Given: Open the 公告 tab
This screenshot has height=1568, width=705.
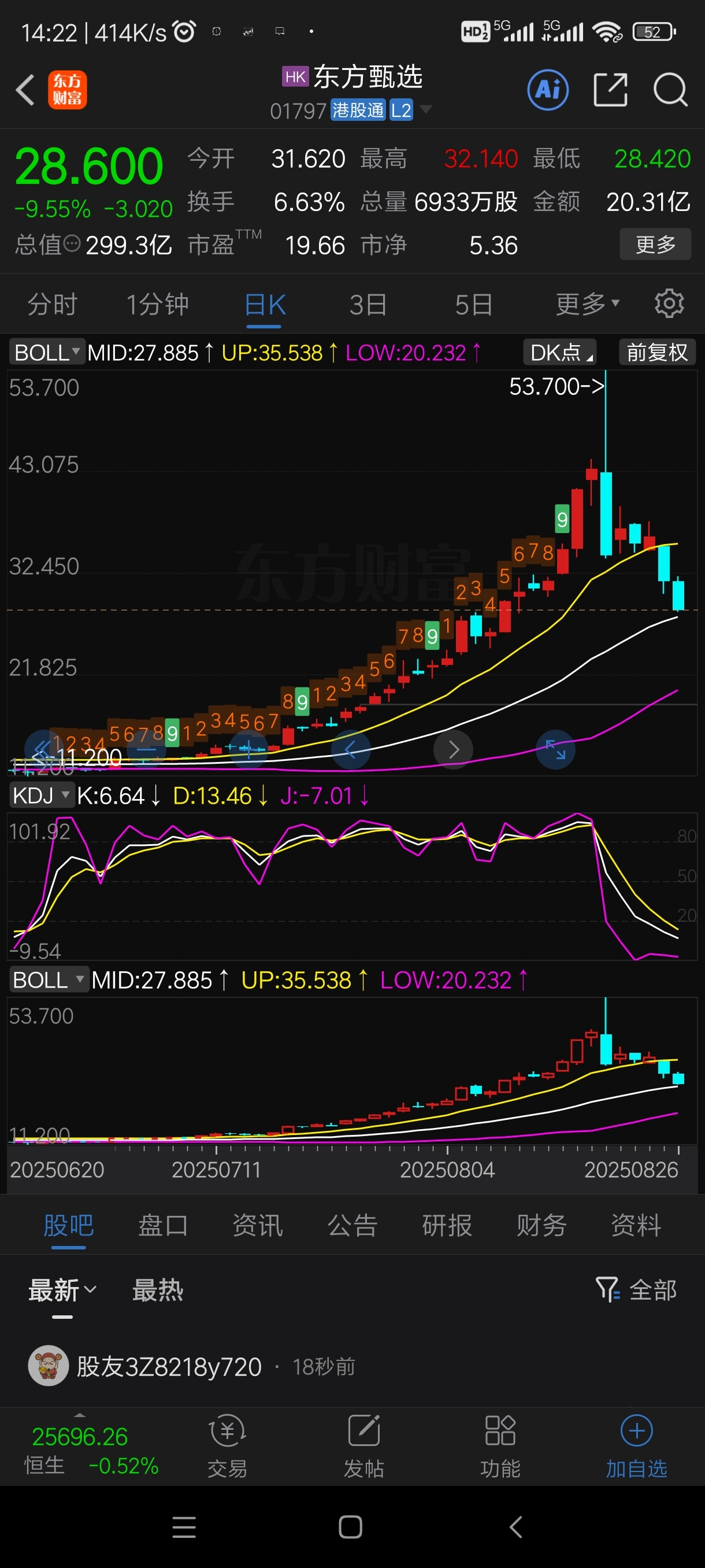Looking at the screenshot, I should [x=353, y=1225].
